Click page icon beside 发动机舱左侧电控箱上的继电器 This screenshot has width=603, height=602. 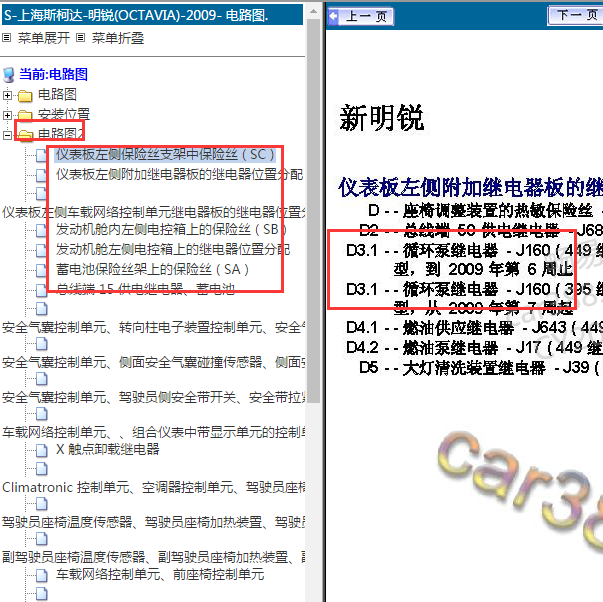(x=42, y=250)
